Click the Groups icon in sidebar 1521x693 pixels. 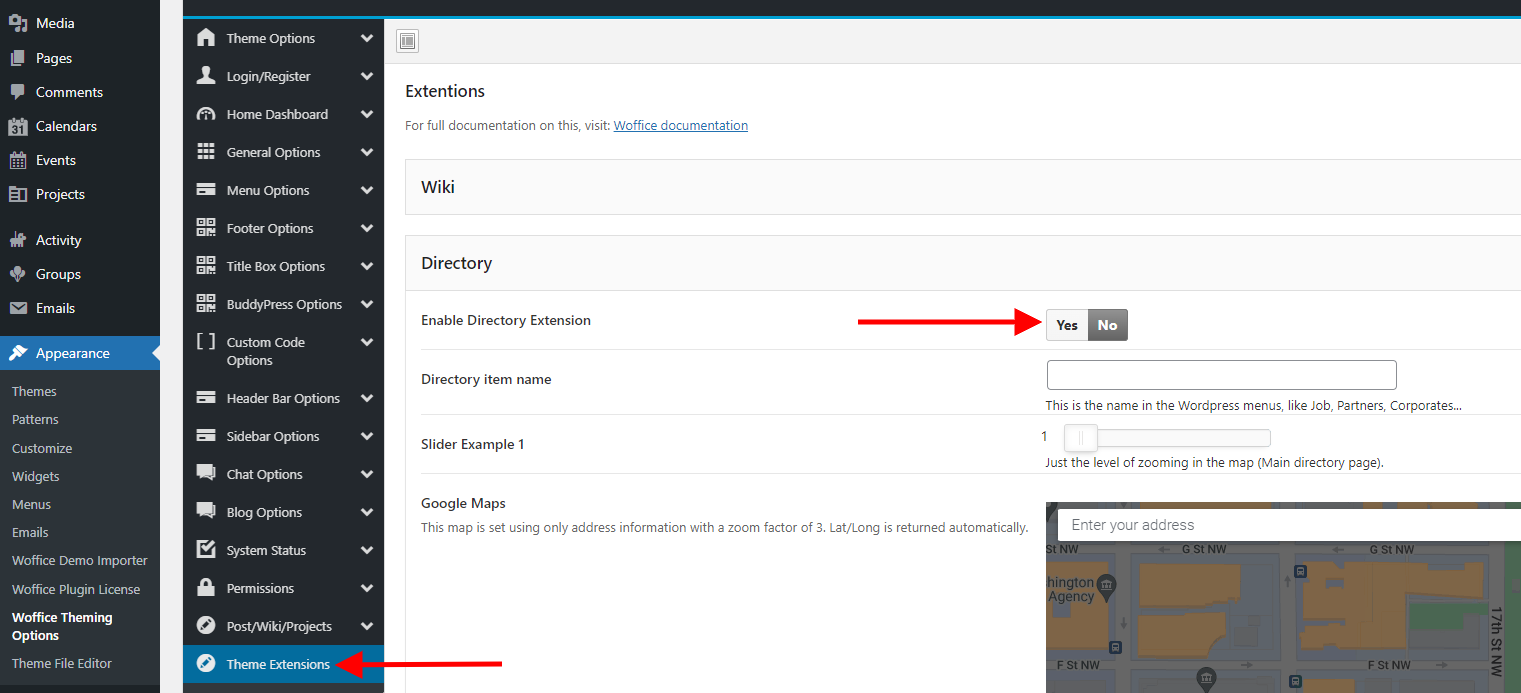coord(17,274)
